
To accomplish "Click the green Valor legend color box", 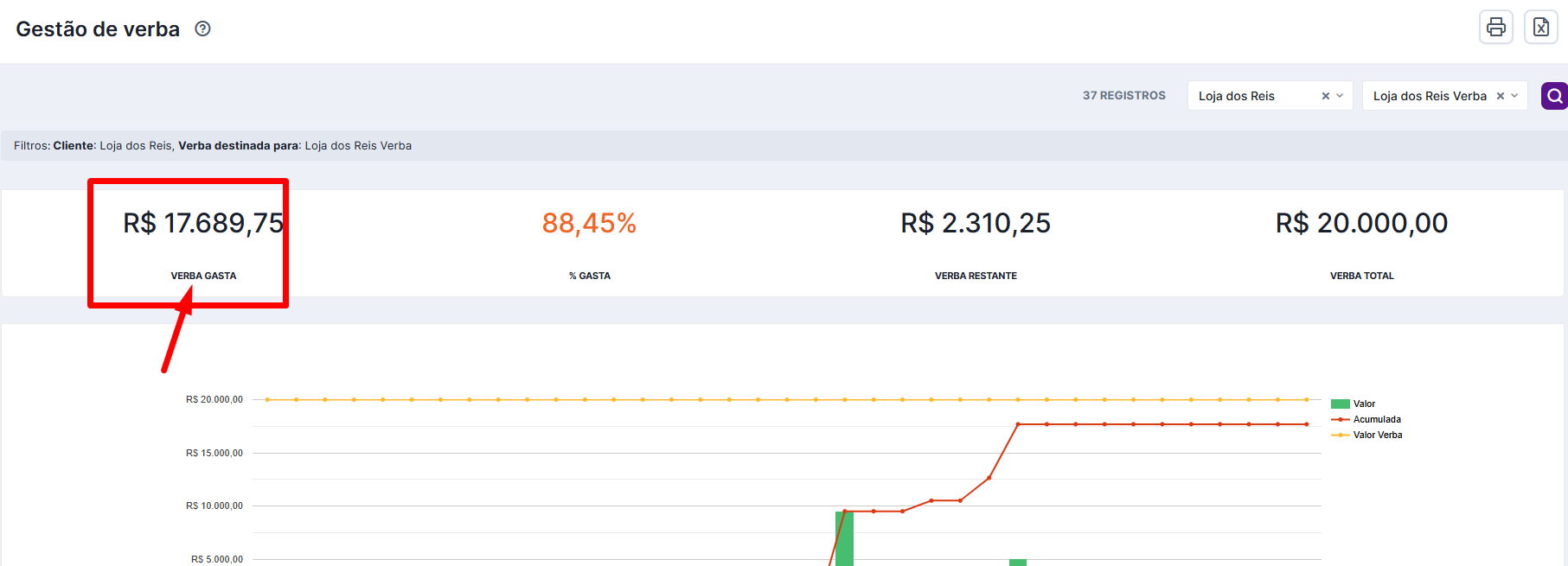I will [1340, 404].
